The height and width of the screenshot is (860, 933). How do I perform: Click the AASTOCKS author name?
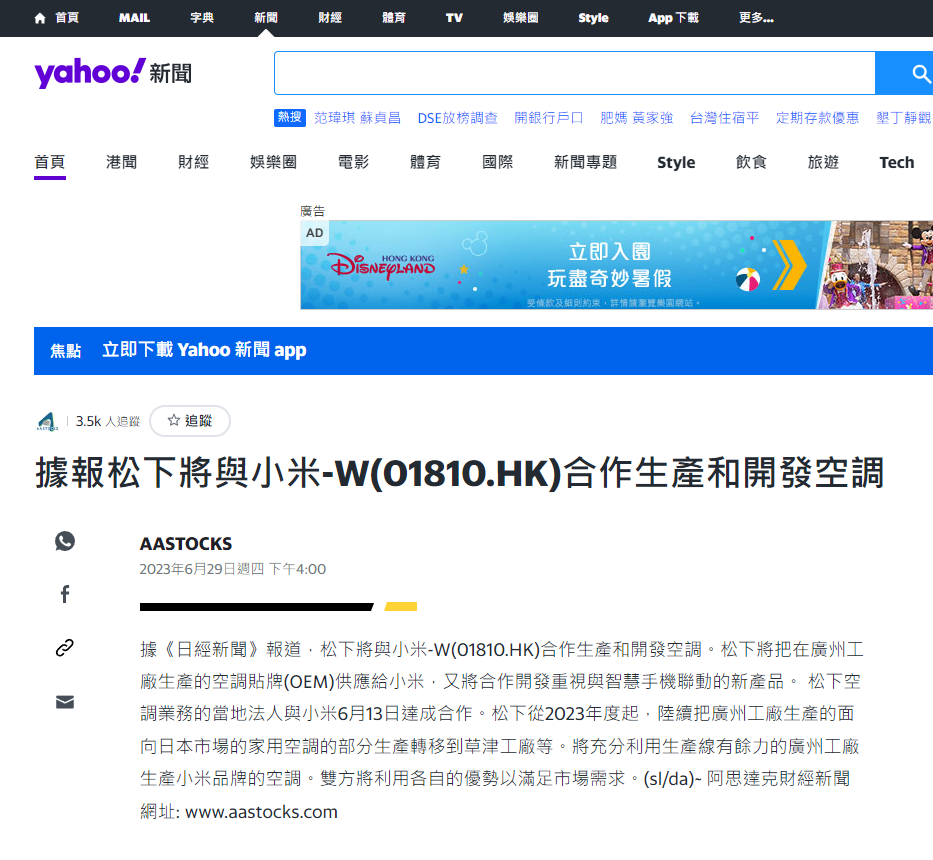click(x=186, y=543)
